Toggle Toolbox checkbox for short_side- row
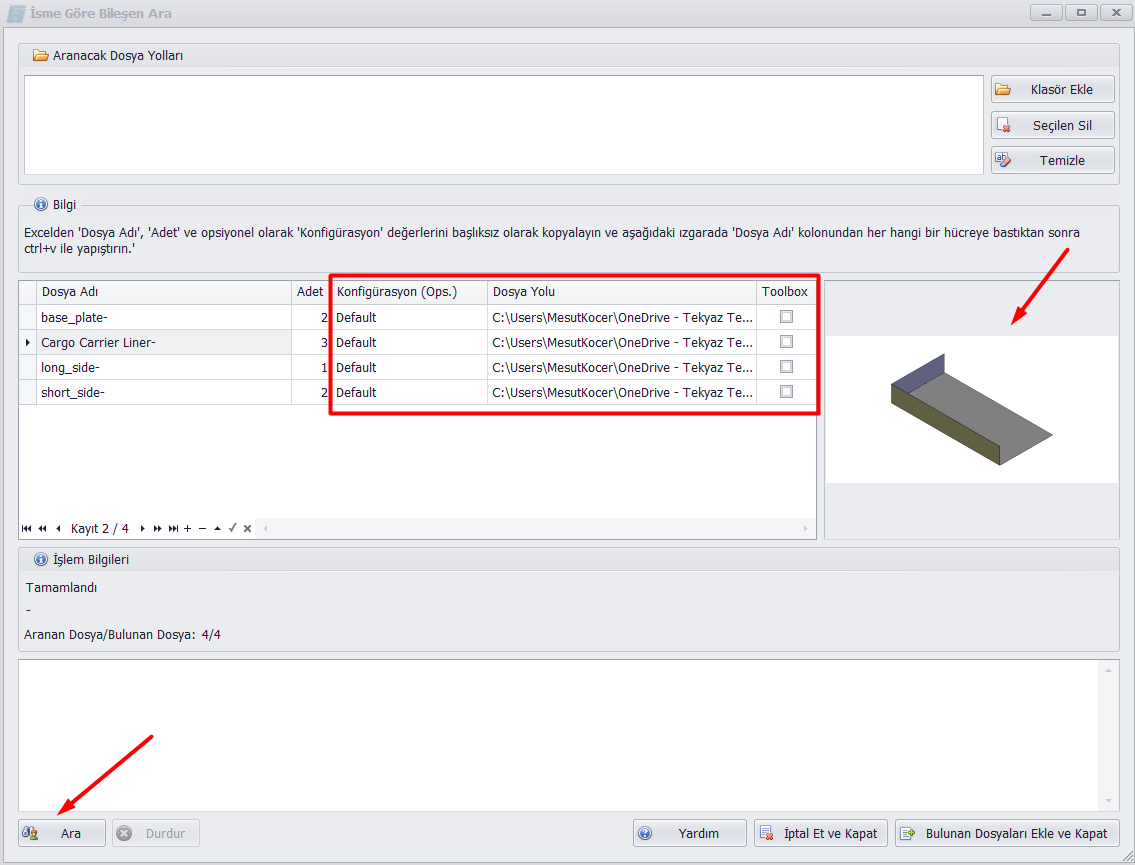The width and height of the screenshot is (1135, 865). (786, 392)
